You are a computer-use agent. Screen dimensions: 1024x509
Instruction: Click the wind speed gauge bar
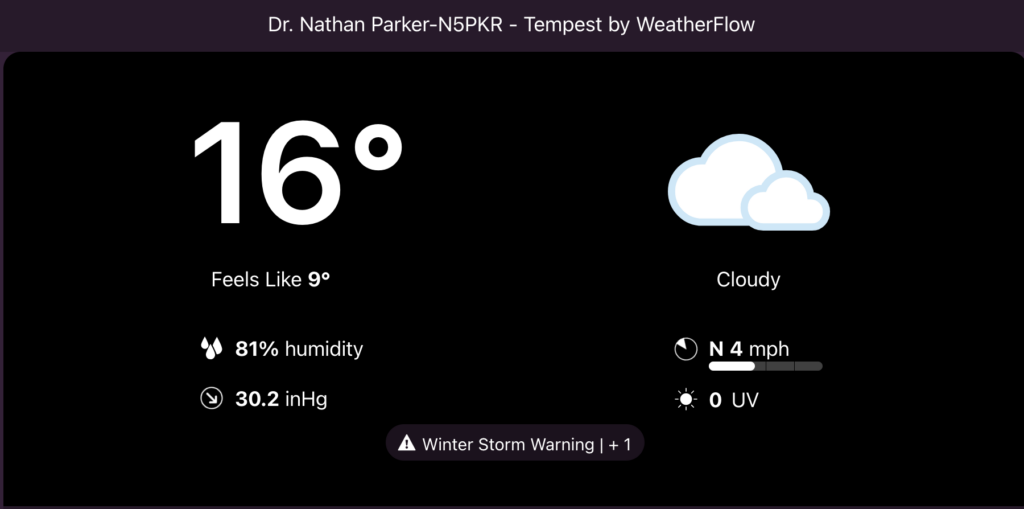click(765, 367)
